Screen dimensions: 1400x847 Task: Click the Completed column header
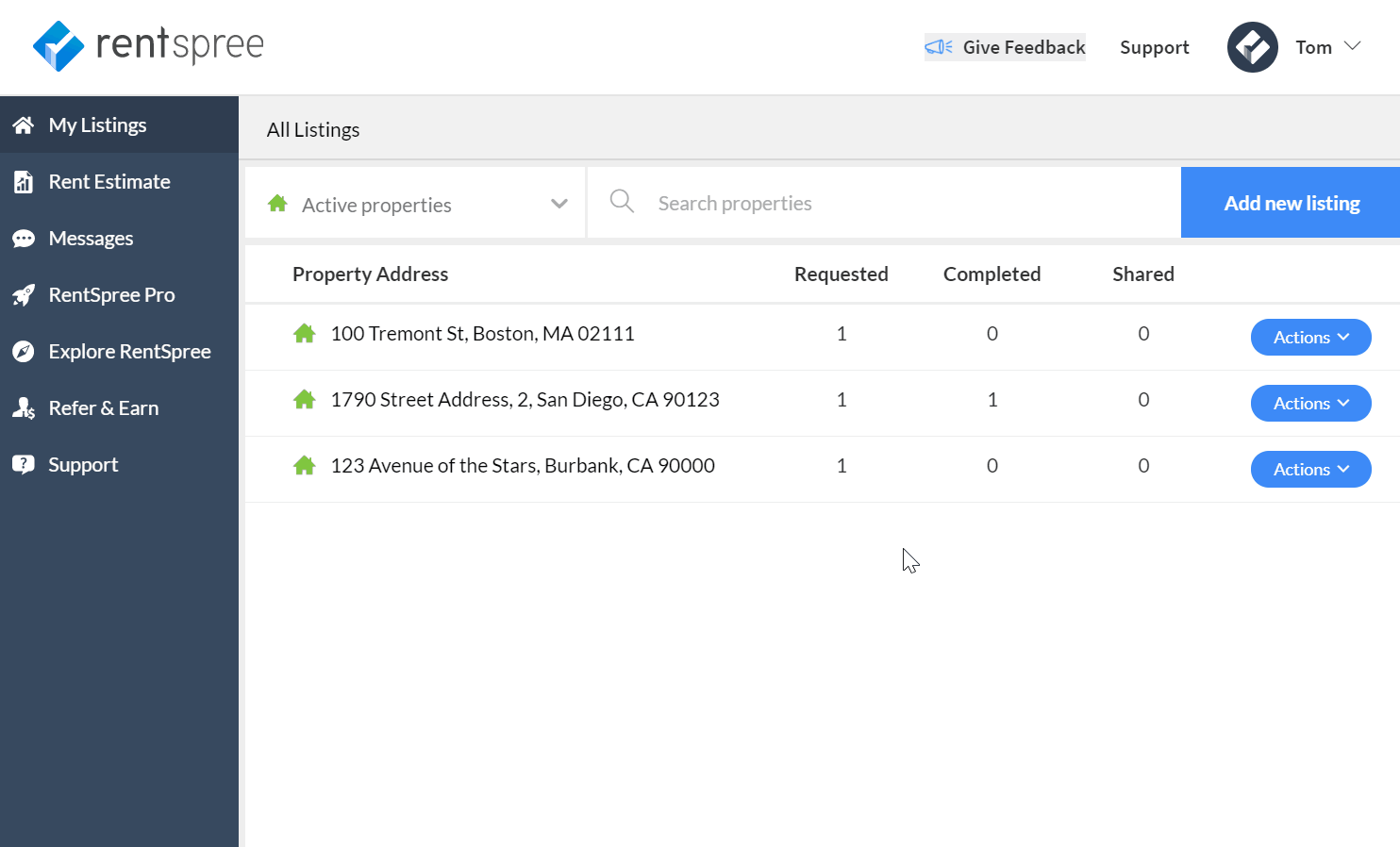tap(992, 274)
